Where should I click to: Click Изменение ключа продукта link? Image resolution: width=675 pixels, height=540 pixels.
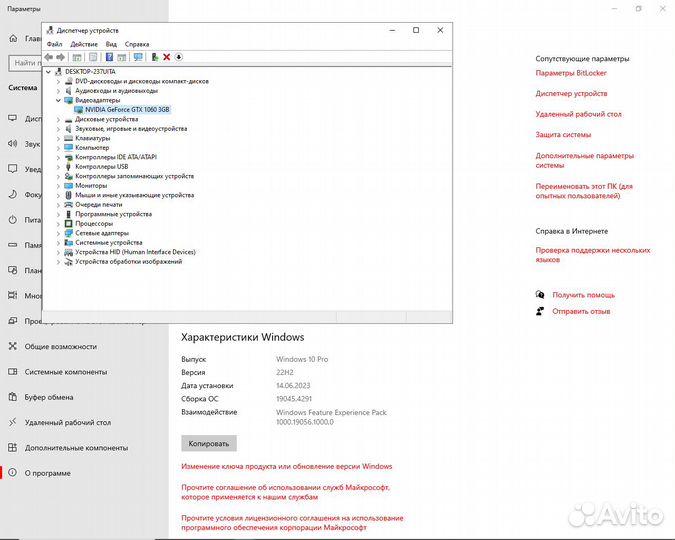pyautogui.click(x=287, y=466)
